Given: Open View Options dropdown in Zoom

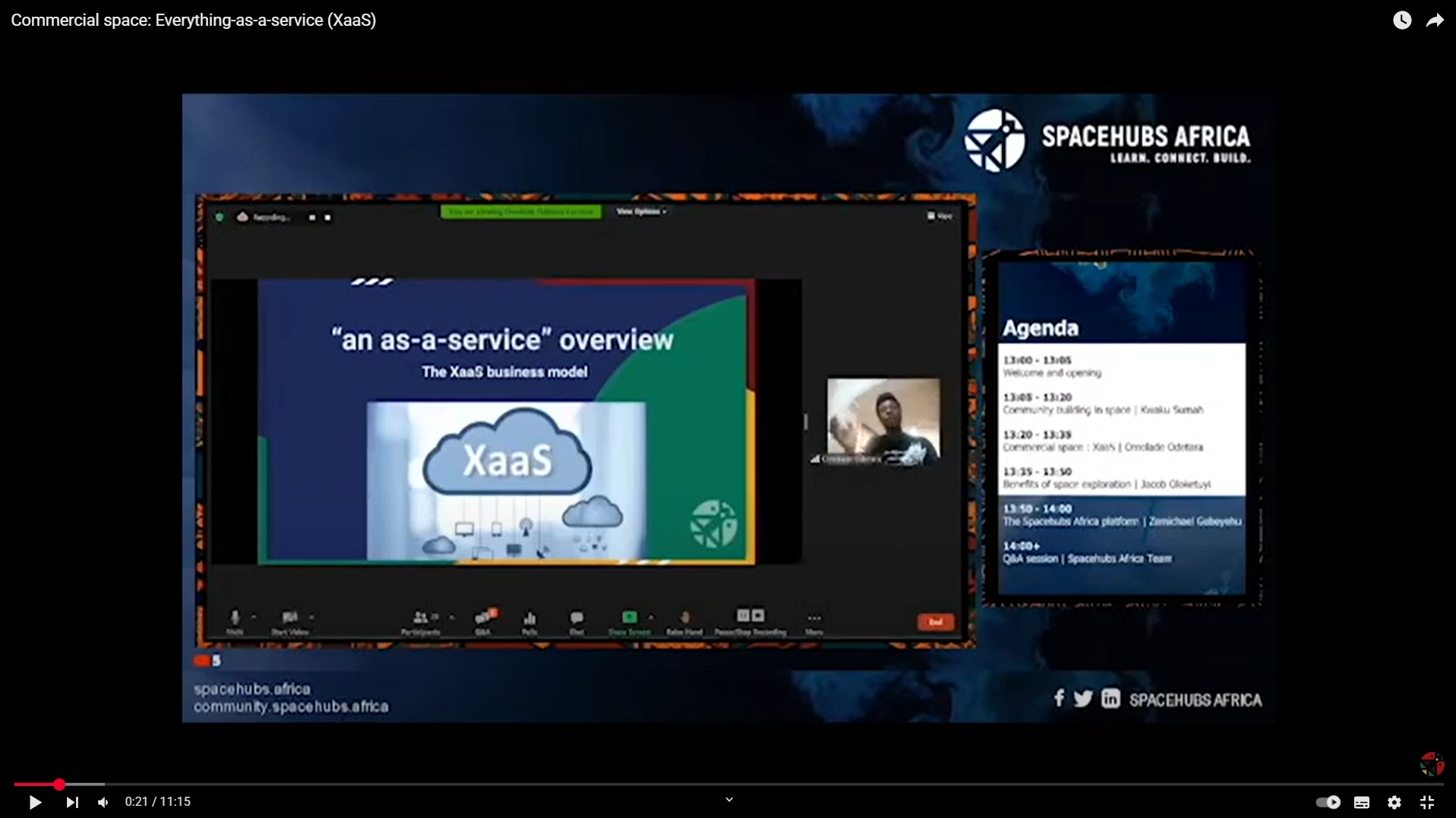Looking at the screenshot, I should pyautogui.click(x=642, y=212).
